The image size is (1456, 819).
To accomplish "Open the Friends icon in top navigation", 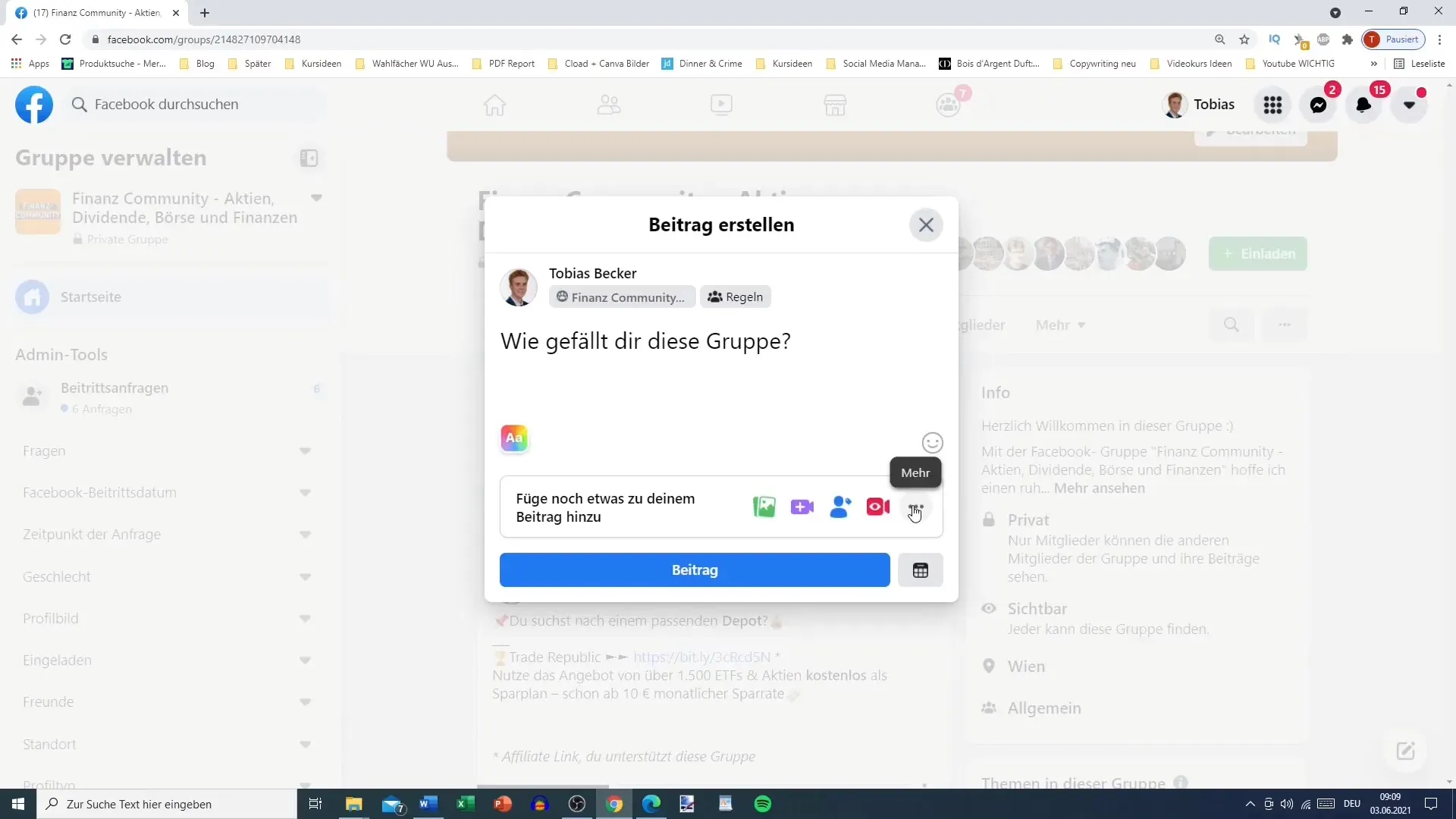I will point(609,105).
